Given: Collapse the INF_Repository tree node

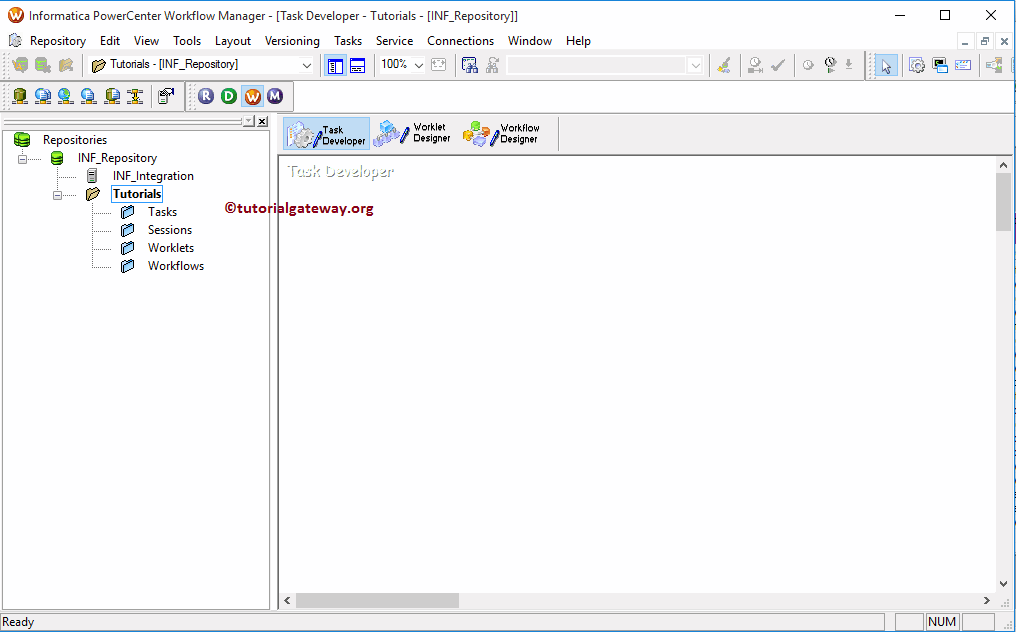Looking at the screenshot, I should 23,159.
